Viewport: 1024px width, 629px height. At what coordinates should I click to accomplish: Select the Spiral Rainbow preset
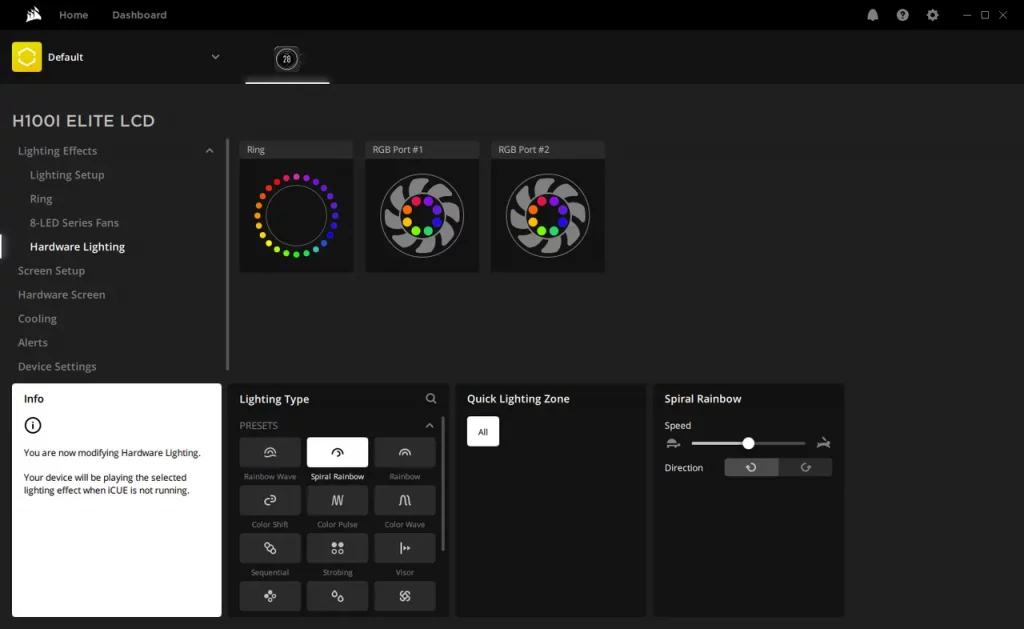point(337,452)
